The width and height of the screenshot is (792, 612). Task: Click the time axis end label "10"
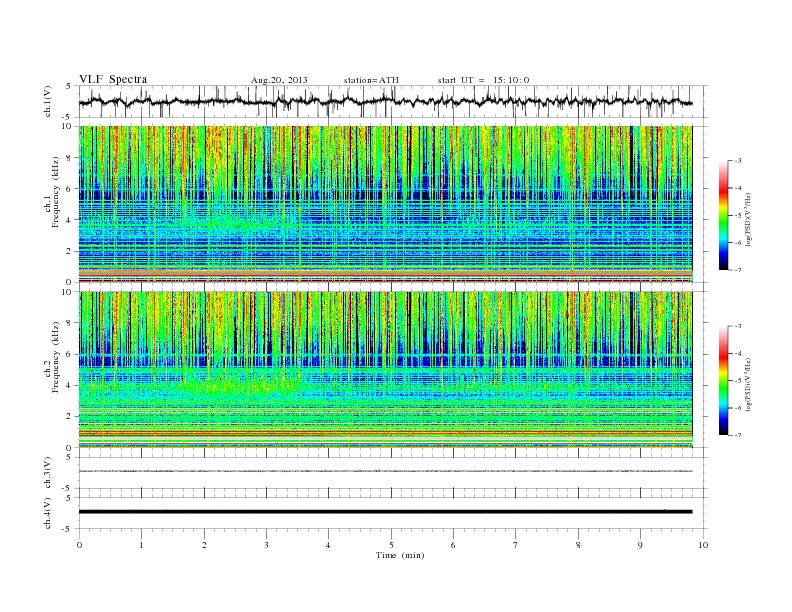tap(704, 545)
